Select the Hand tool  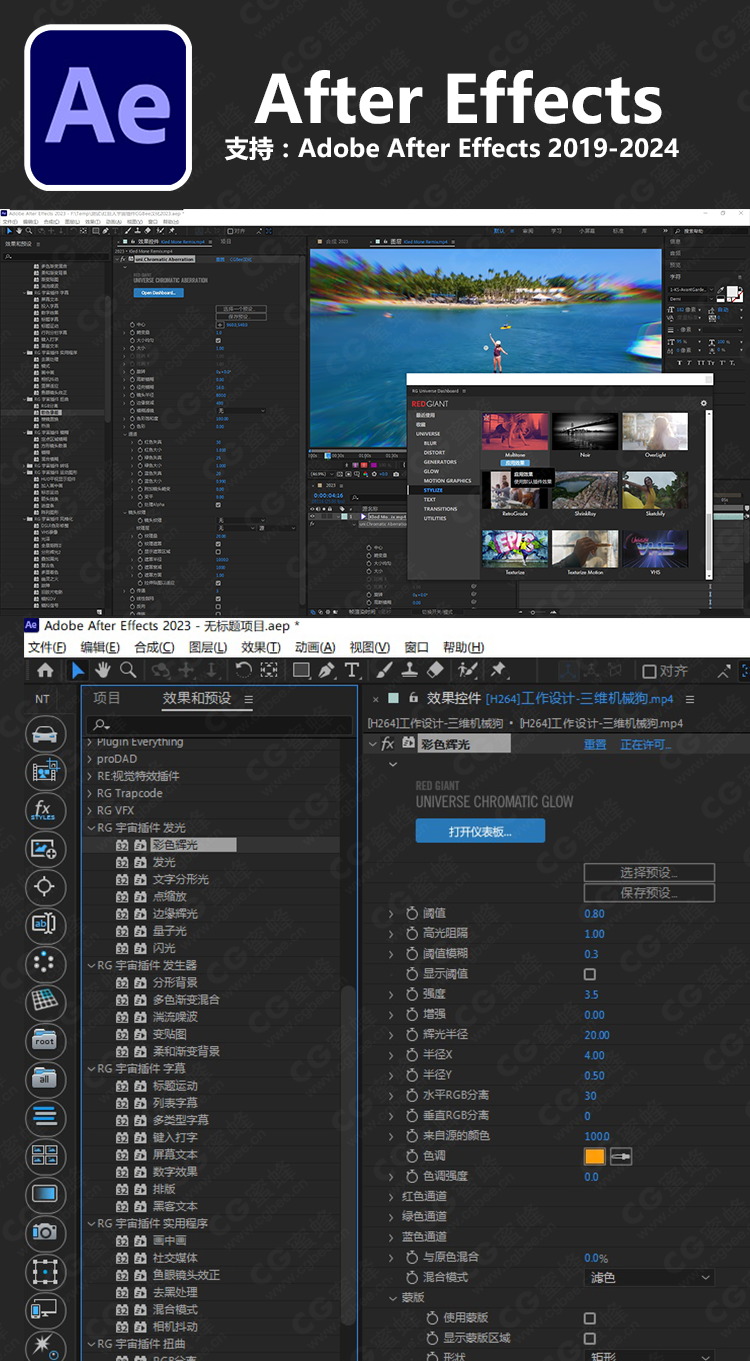tap(104, 671)
